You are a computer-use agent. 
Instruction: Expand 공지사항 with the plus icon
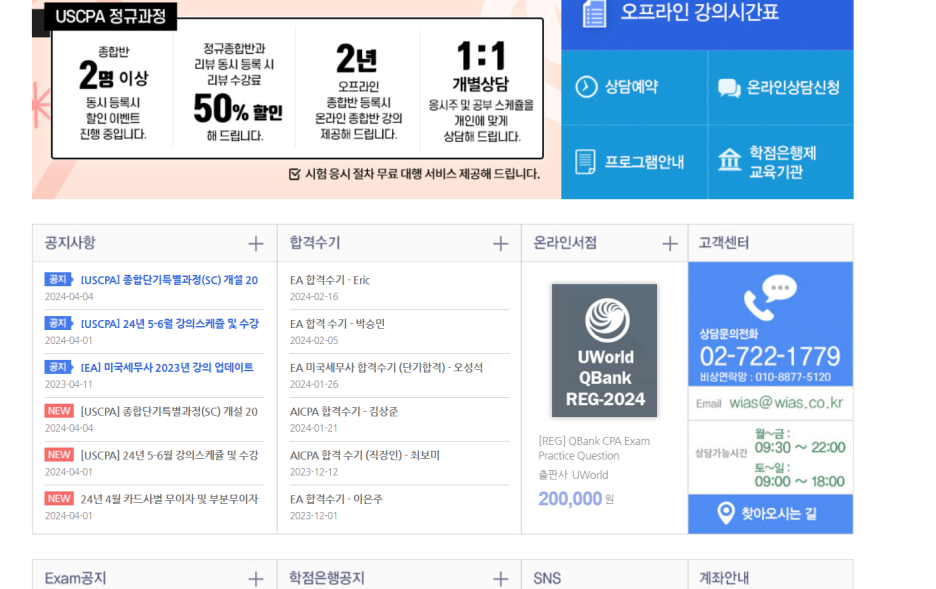point(255,243)
